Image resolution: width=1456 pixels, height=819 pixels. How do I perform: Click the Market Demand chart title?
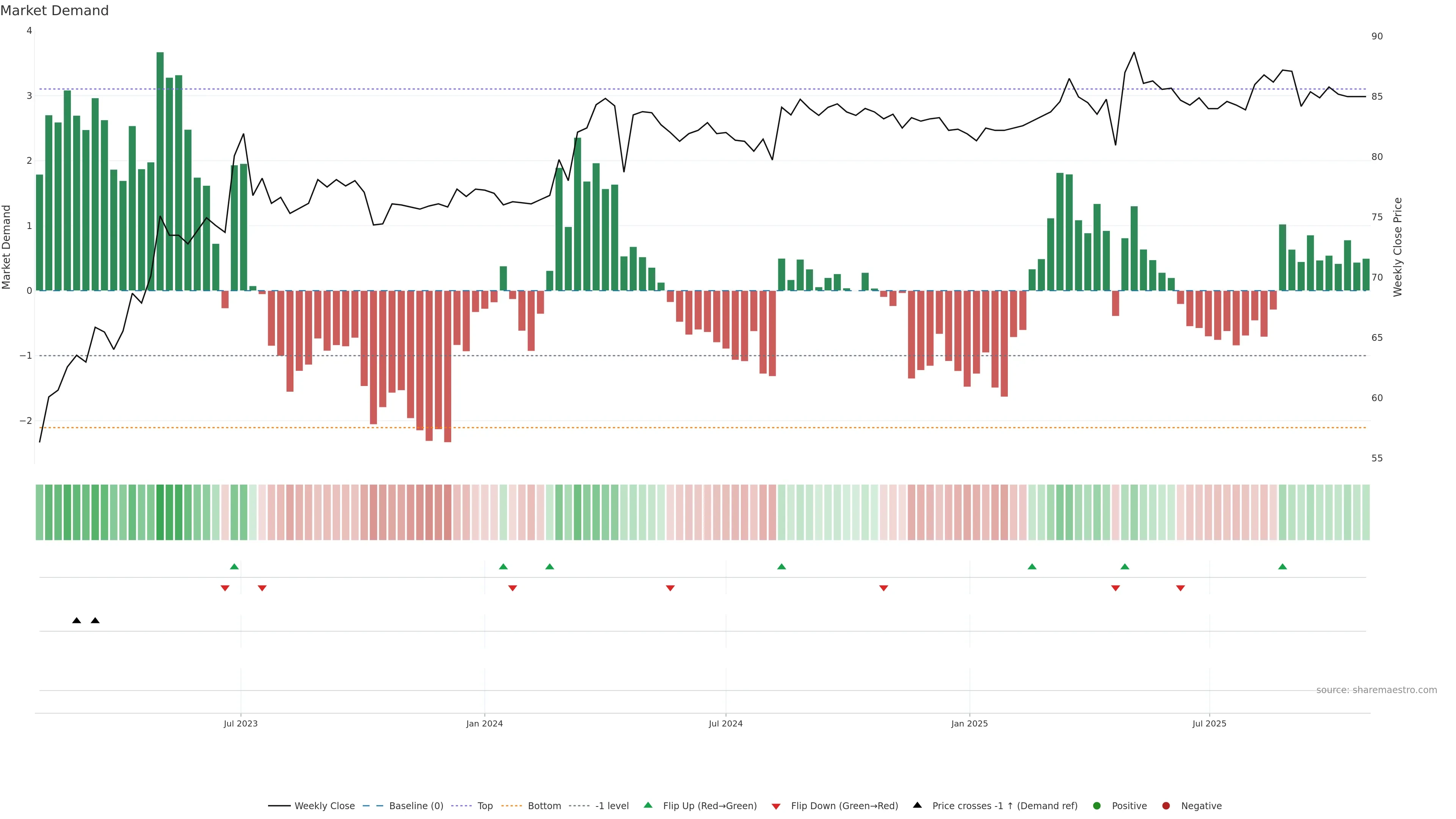(x=54, y=11)
